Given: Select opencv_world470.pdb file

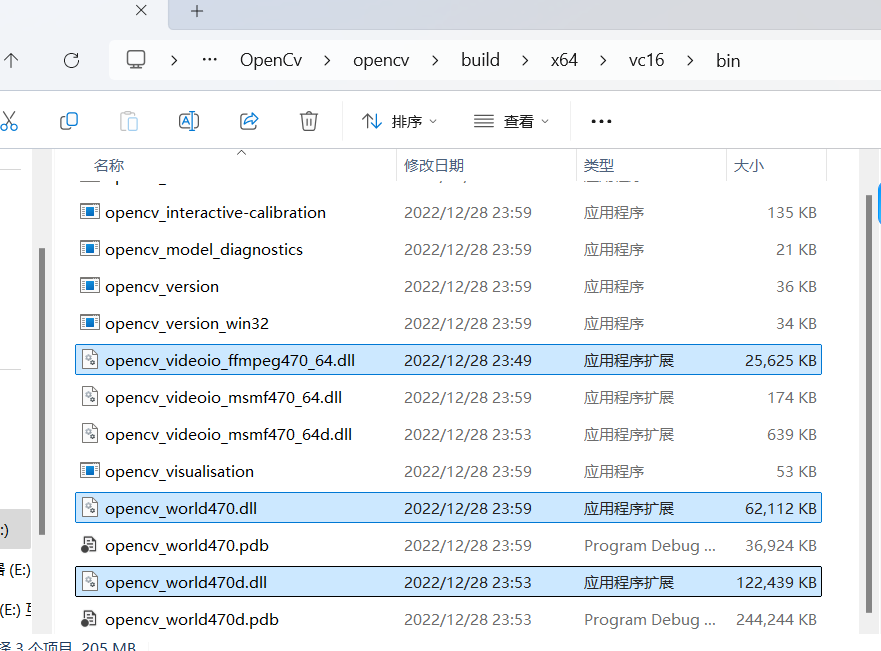Looking at the screenshot, I should [448, 545].
